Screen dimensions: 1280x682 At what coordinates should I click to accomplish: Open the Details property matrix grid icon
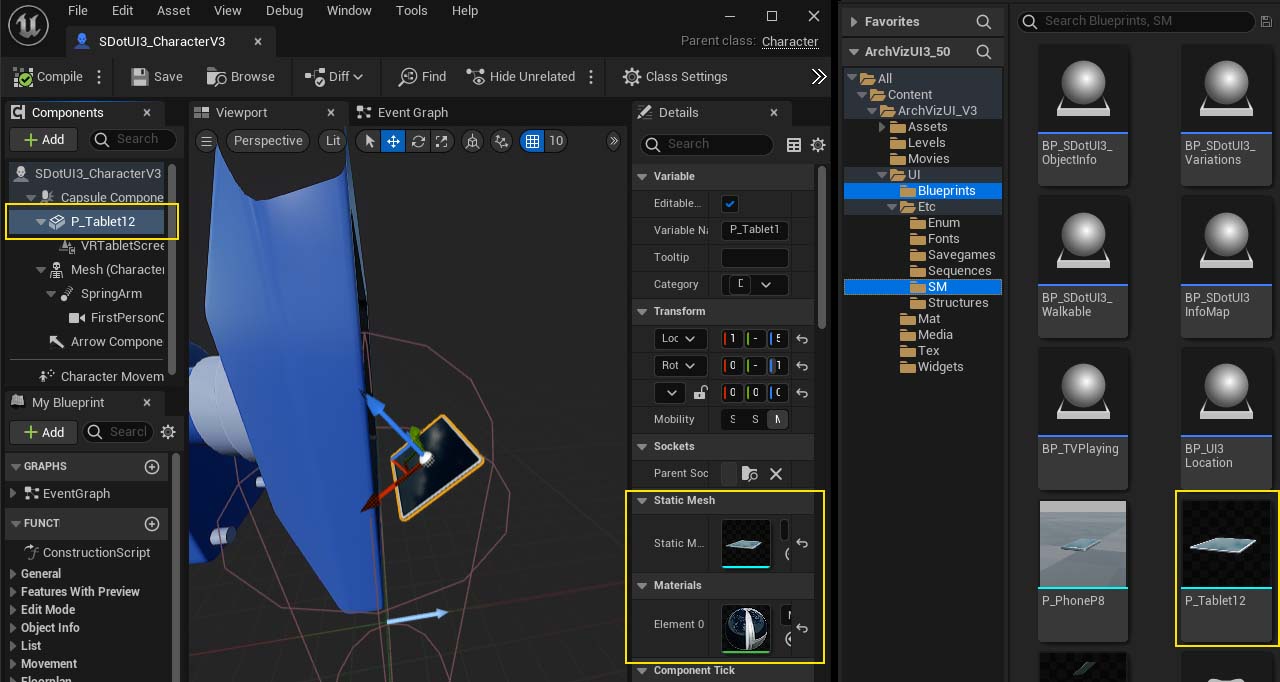point(794,145)
